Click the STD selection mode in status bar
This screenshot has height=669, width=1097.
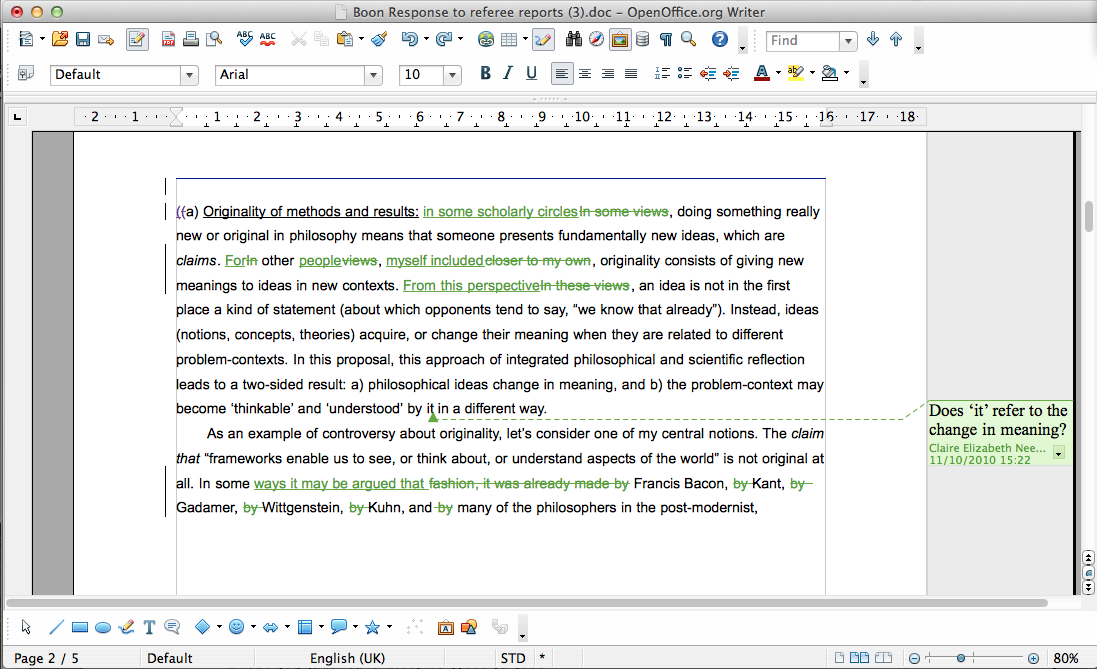pos(513,658)
